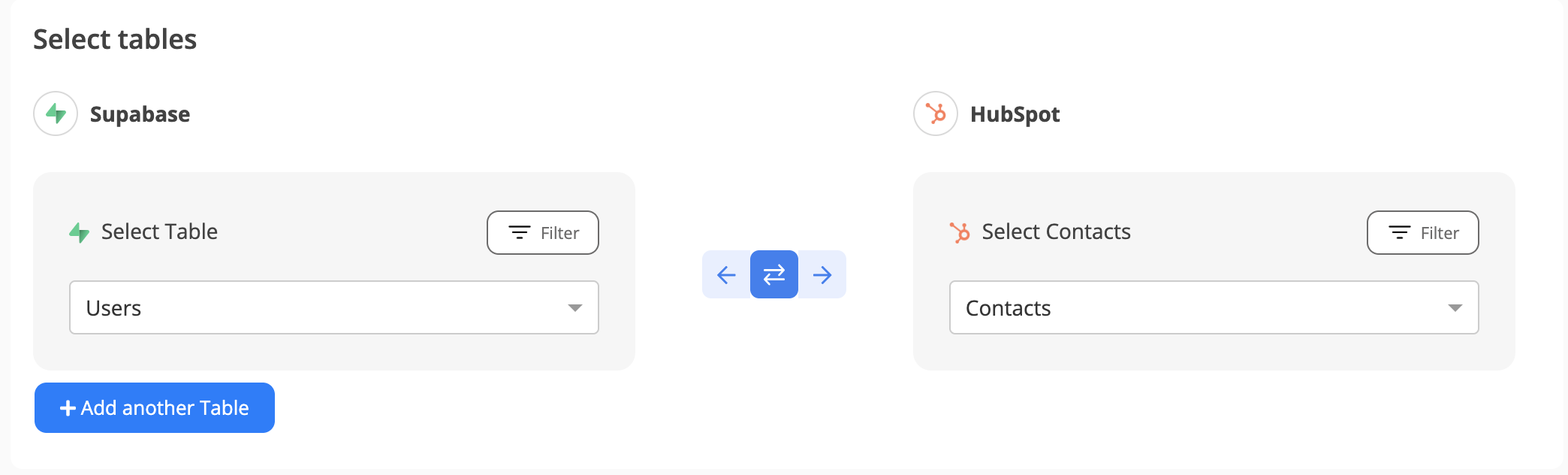Click the filter lines icon in the Supabase card
Image resolution: width=1568 pixels, height=475 pixels.
(520, 233)
